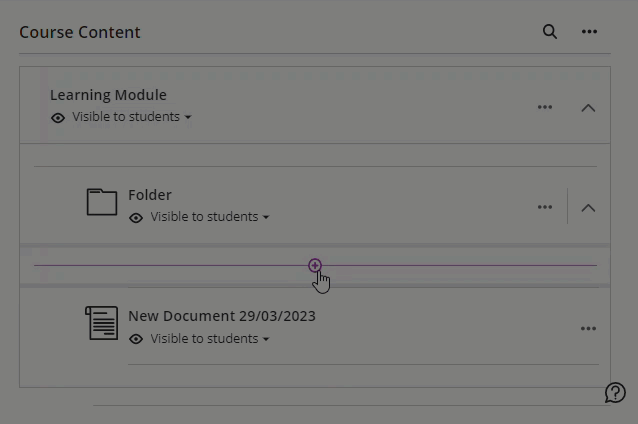This screenshot has width=638, height=424.
Task: Open Learning Module ellipsis menu
Action: click(x=545, y=107)
